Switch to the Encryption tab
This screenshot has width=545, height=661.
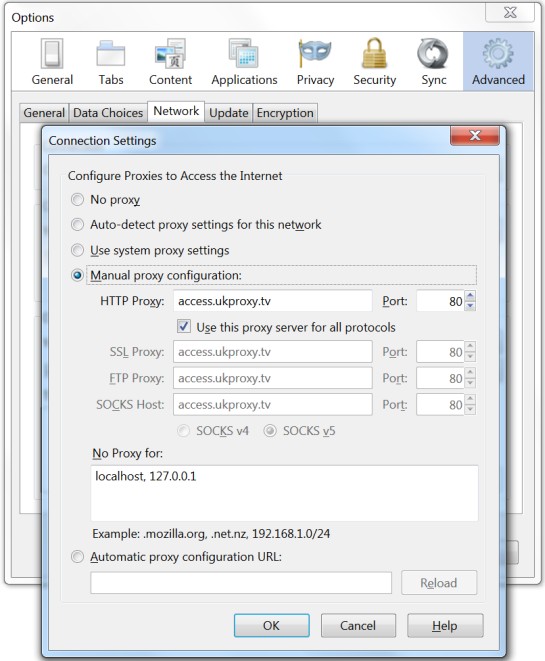click(285, 113)
